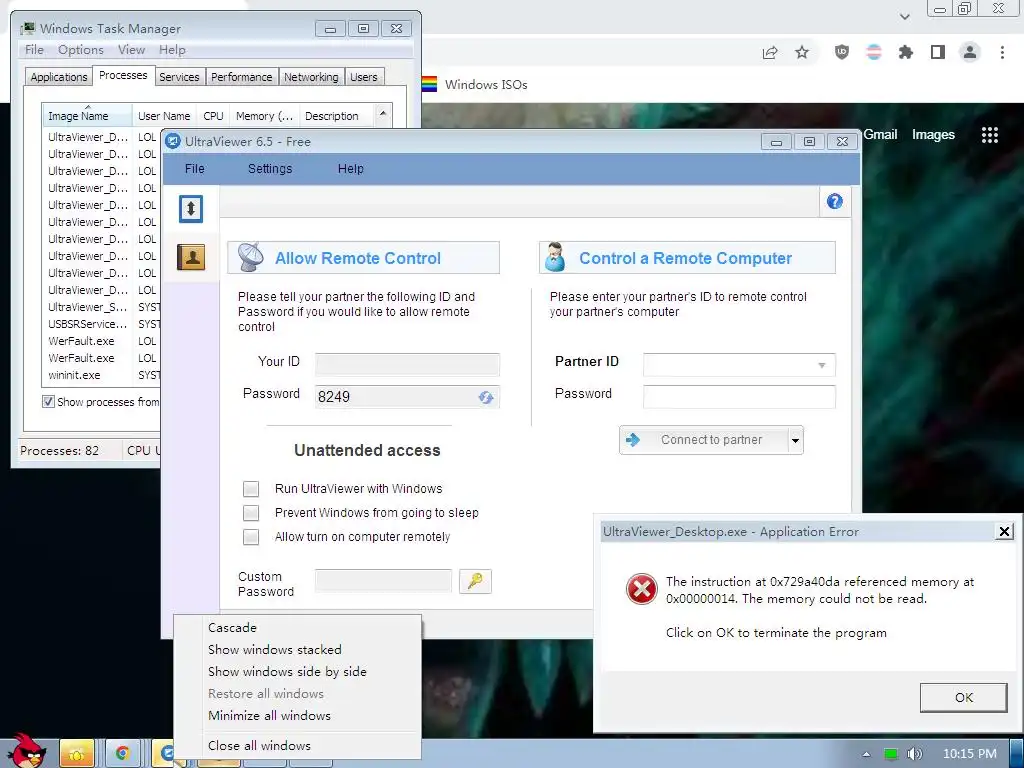Click OK in Application Error dialog

click(x=963, y=697)
